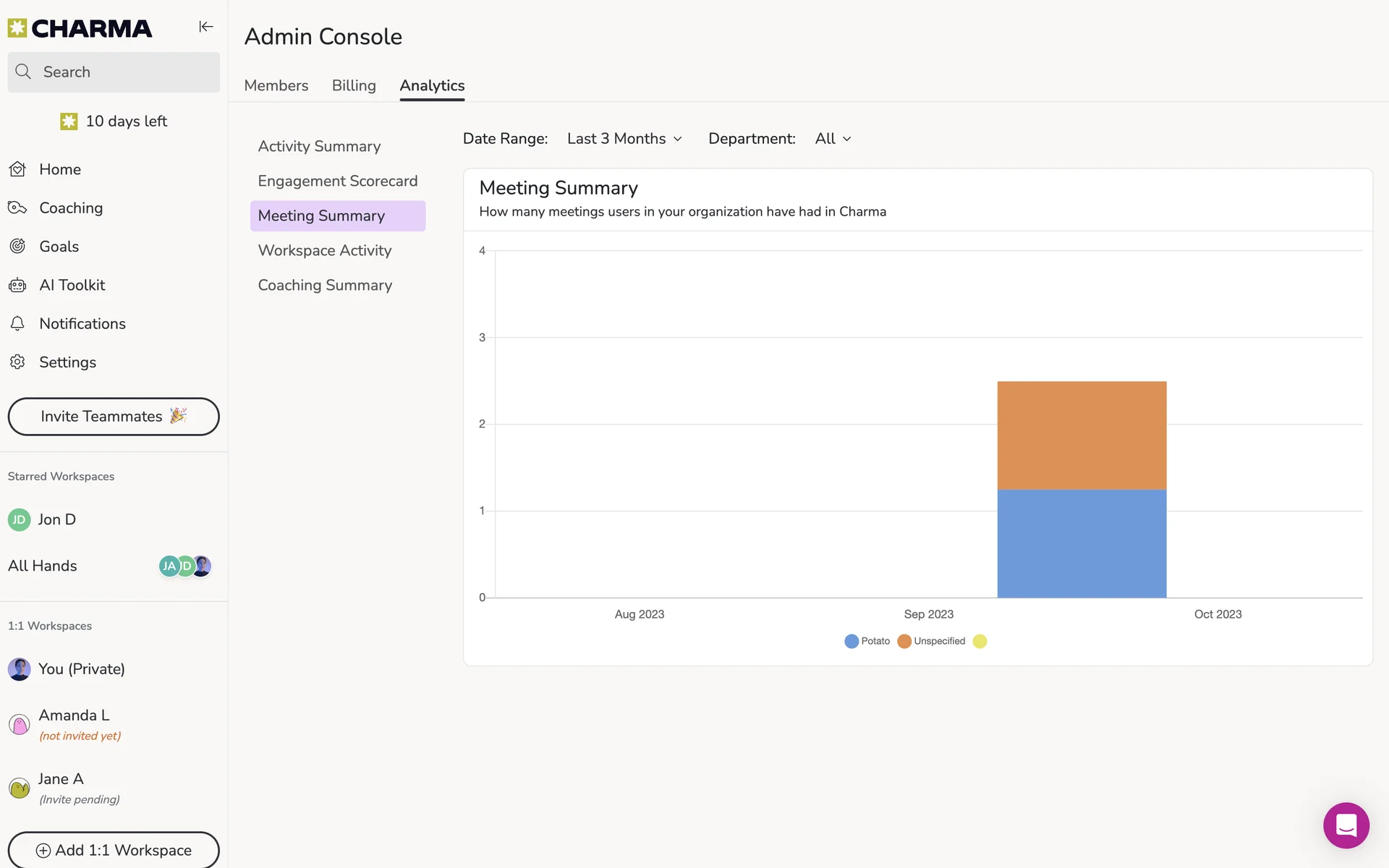Viewport: 1389px width, 868px height.
Task: Click the Goals target icon
Action: point(18,247)
